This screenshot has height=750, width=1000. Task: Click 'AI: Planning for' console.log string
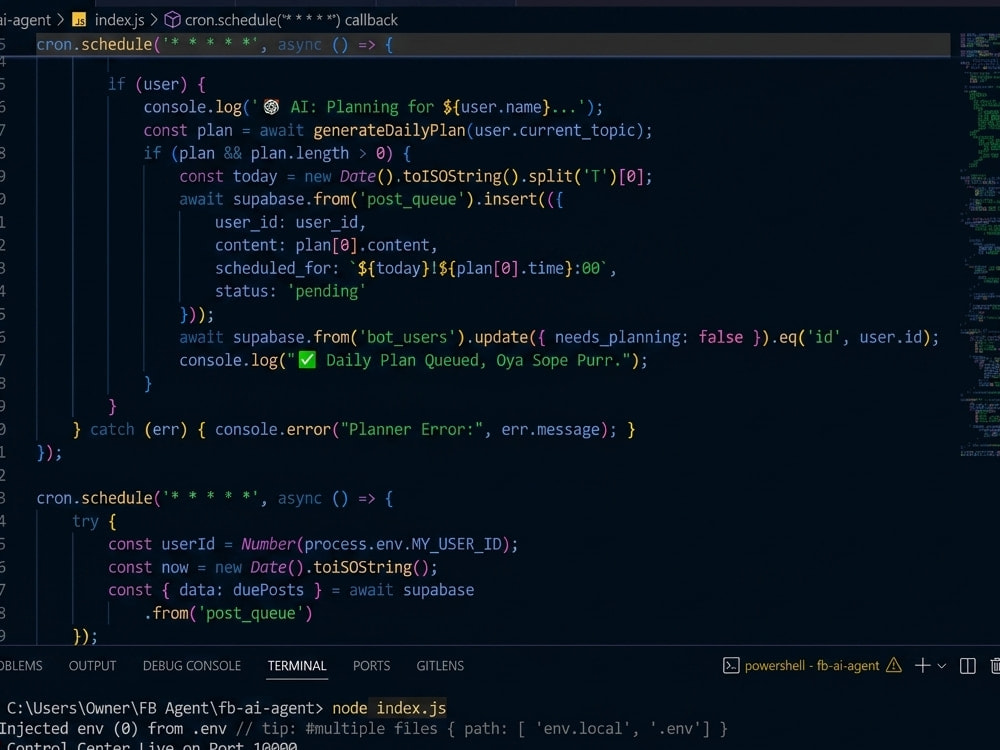pyautogui.click(x=362, y=107)
